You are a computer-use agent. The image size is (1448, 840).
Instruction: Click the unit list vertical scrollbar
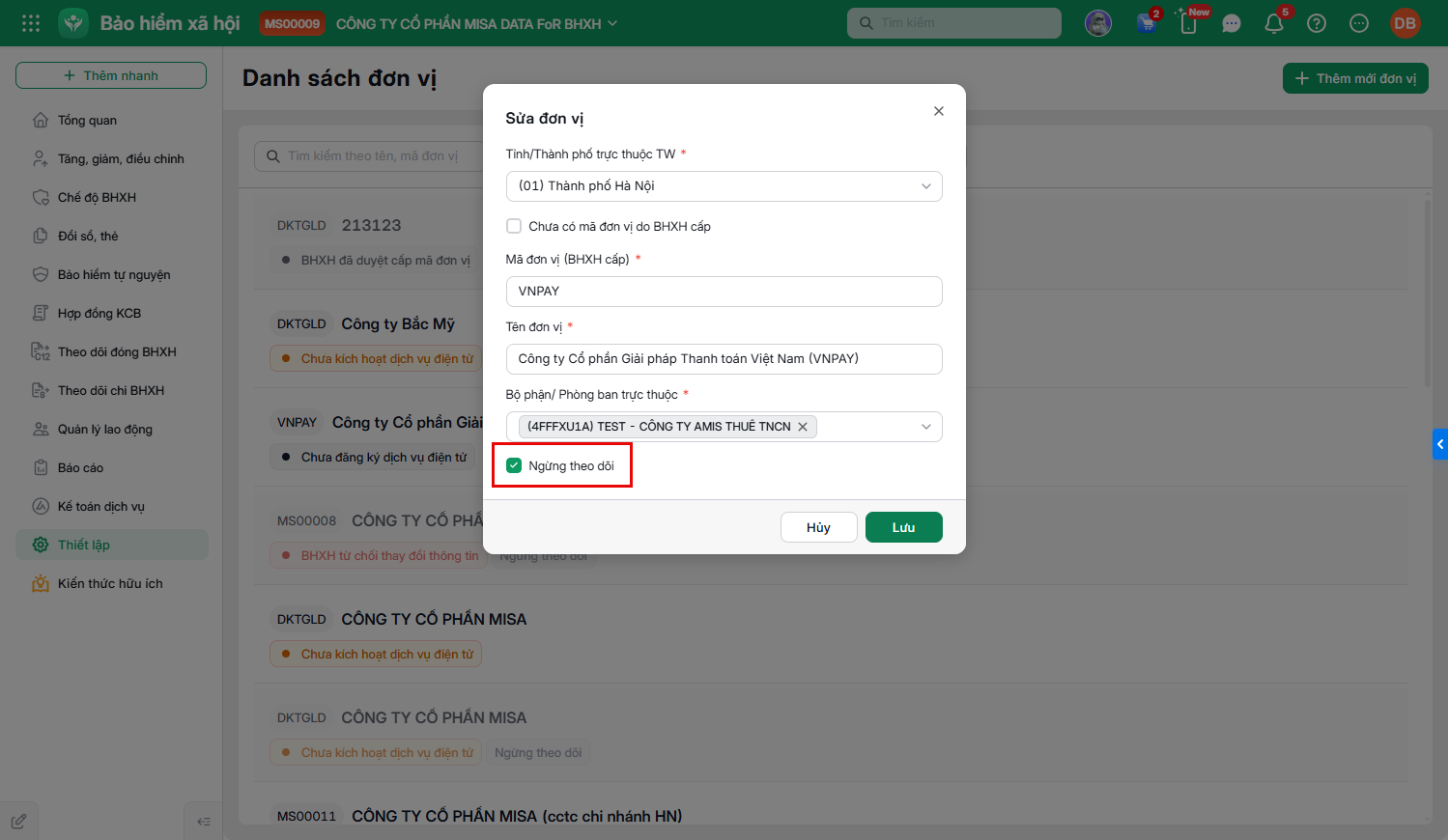tap(1429, 293)
